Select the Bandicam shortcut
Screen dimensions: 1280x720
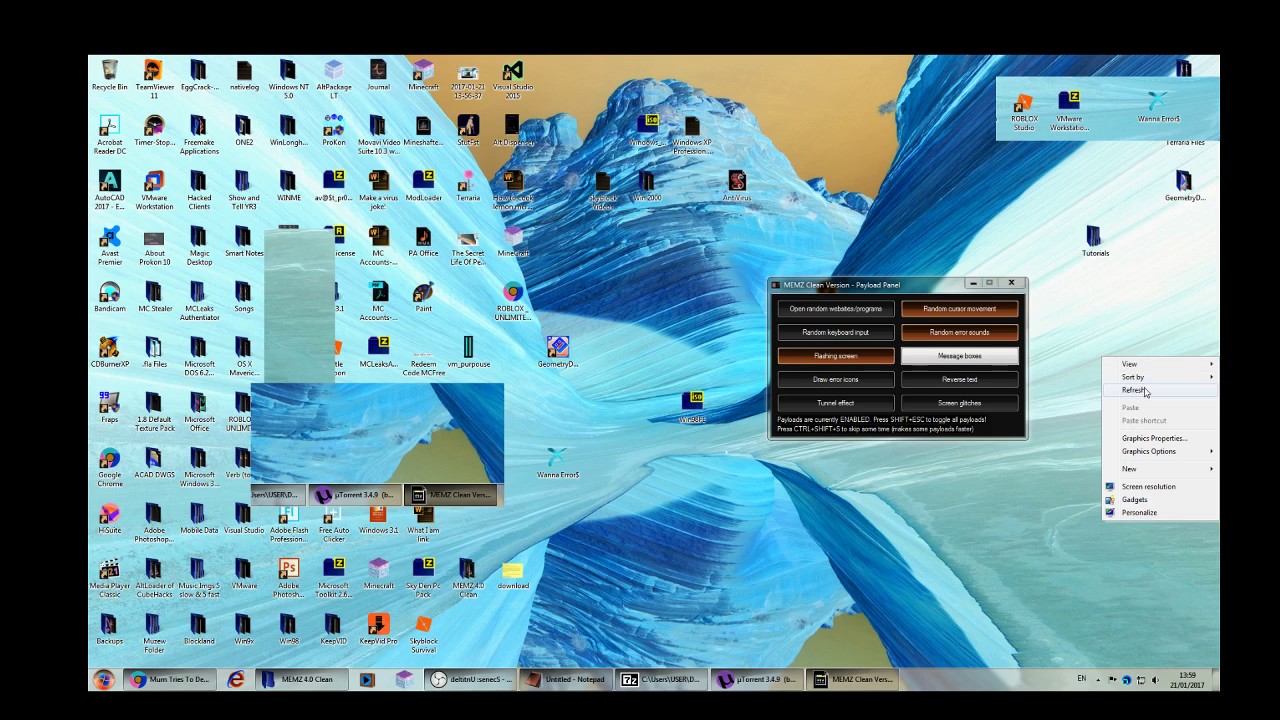coord(109,297)
